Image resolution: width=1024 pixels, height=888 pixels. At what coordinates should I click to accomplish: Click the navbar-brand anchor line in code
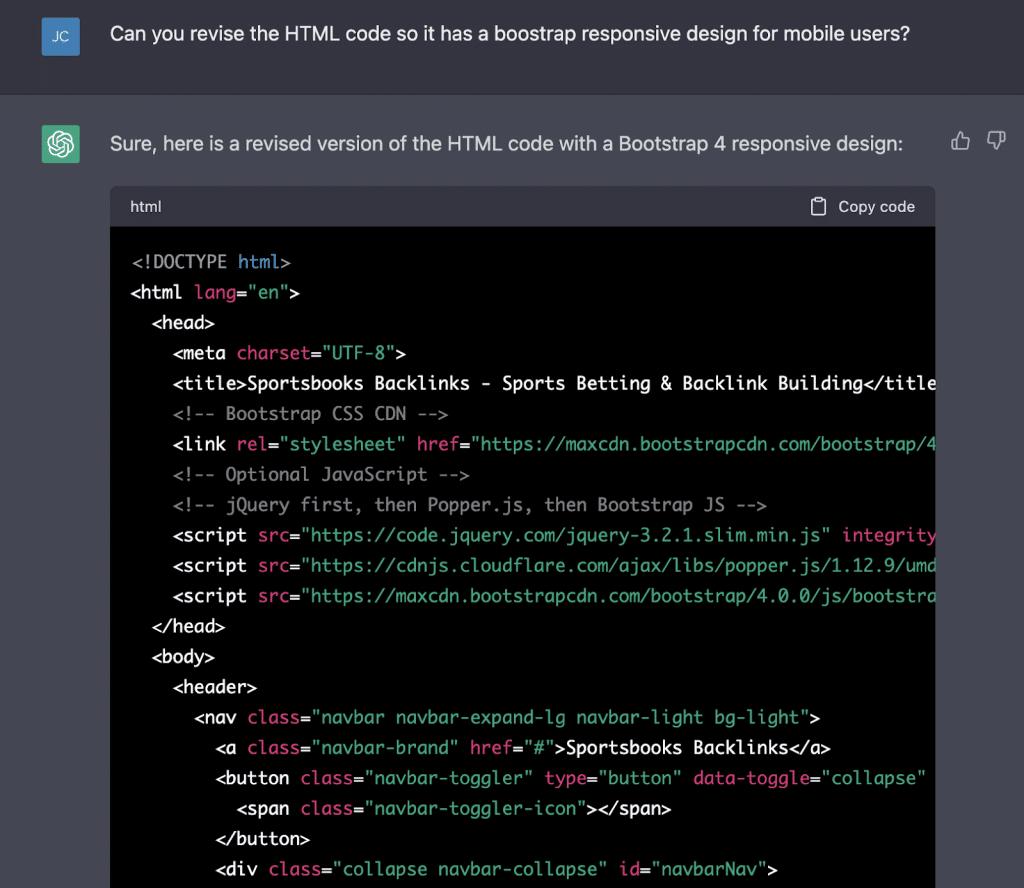pyautogui.click(x=522, y=747)
